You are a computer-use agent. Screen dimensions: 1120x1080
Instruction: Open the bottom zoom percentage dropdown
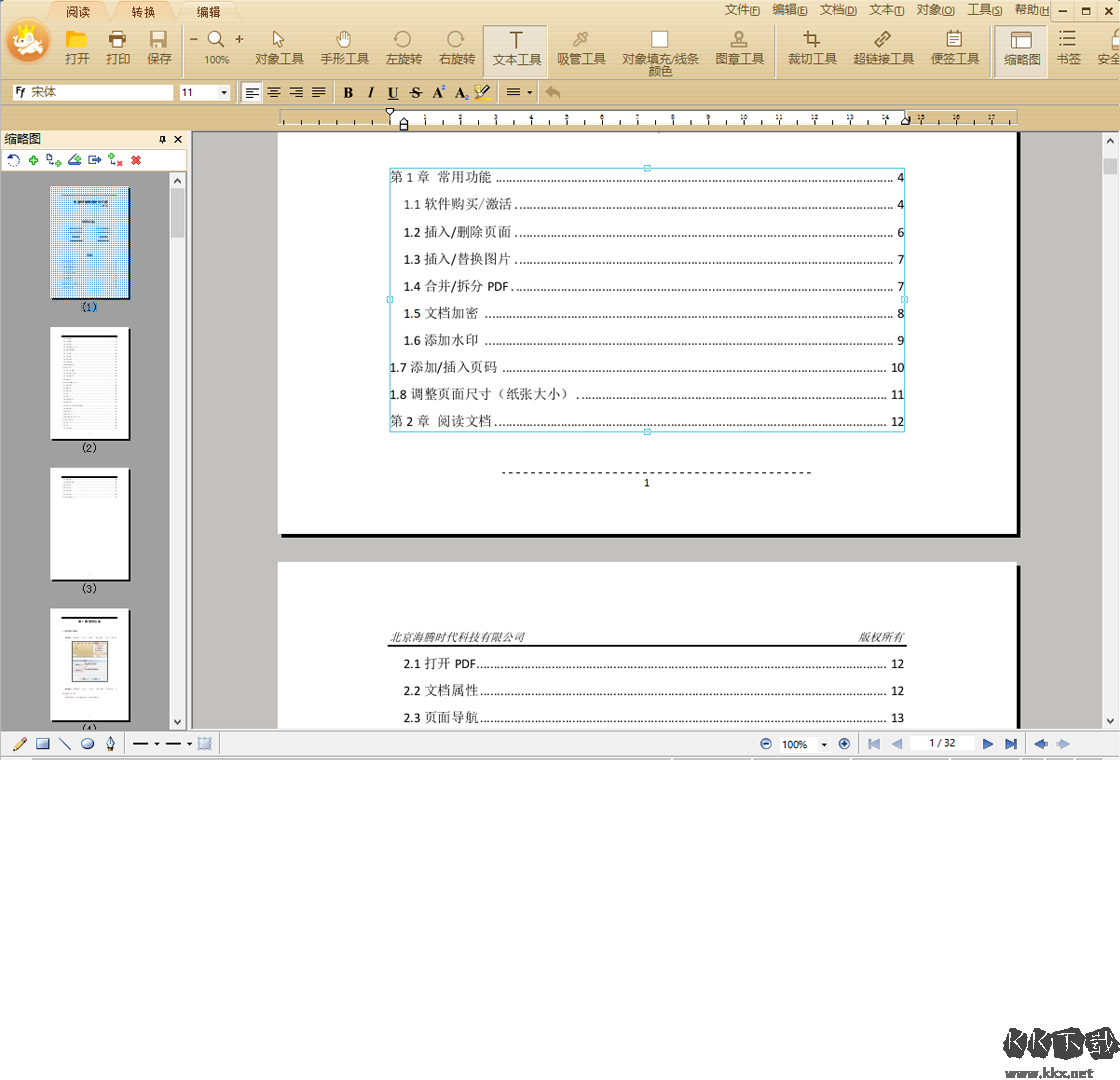pos(824,744)
